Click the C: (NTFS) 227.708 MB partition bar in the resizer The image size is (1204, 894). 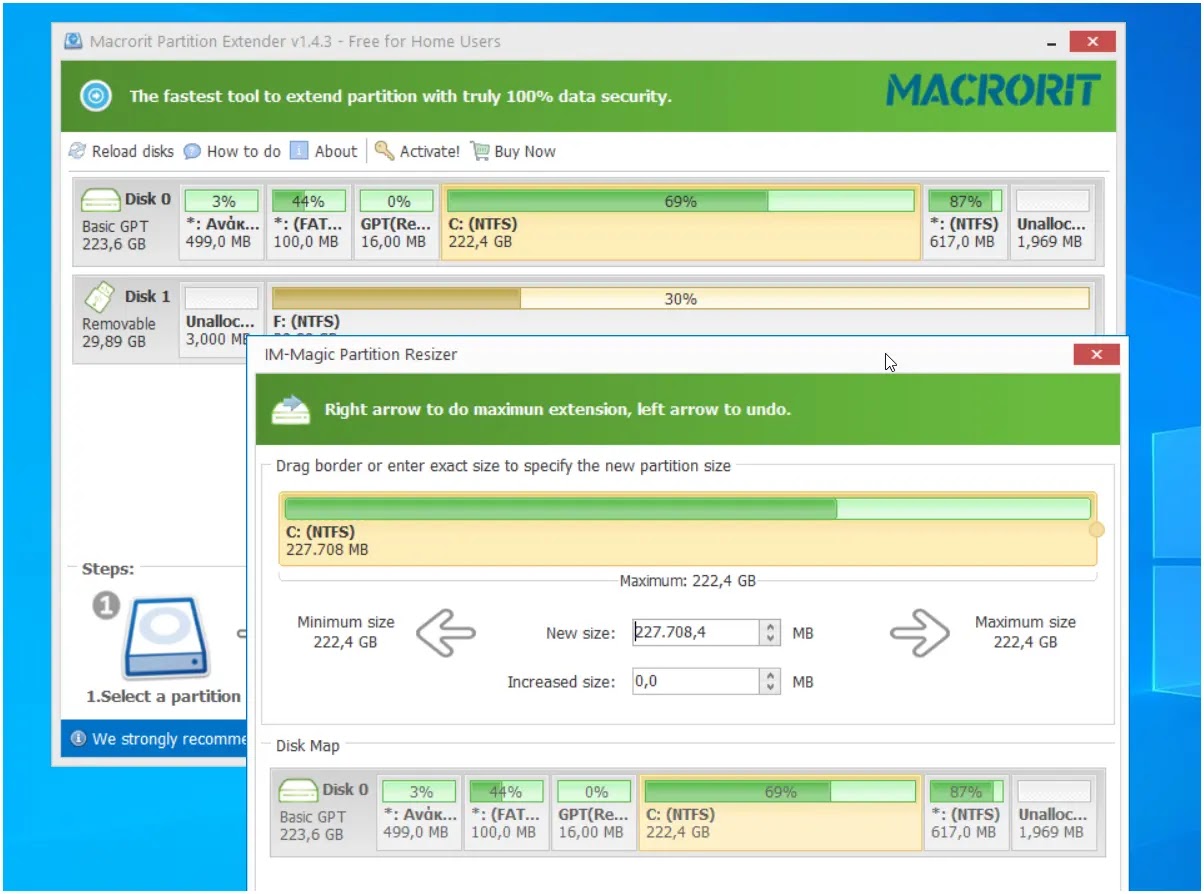click(688, 528)
